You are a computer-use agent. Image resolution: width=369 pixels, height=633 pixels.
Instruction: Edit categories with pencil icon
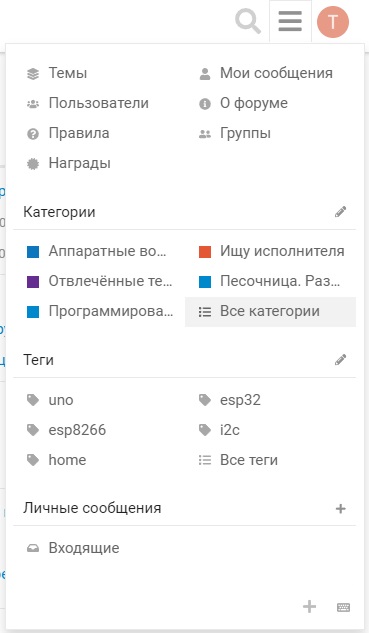[x=340, y=212]
